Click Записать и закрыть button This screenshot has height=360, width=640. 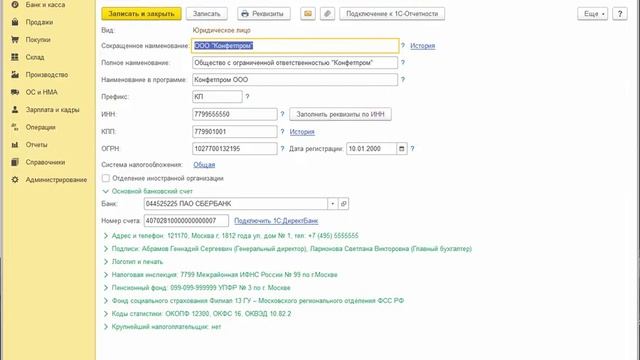point(141,13)
